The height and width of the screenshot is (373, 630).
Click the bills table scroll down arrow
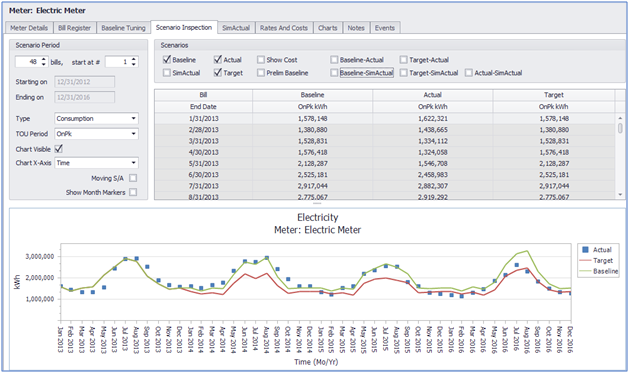[x=621, y=195]
